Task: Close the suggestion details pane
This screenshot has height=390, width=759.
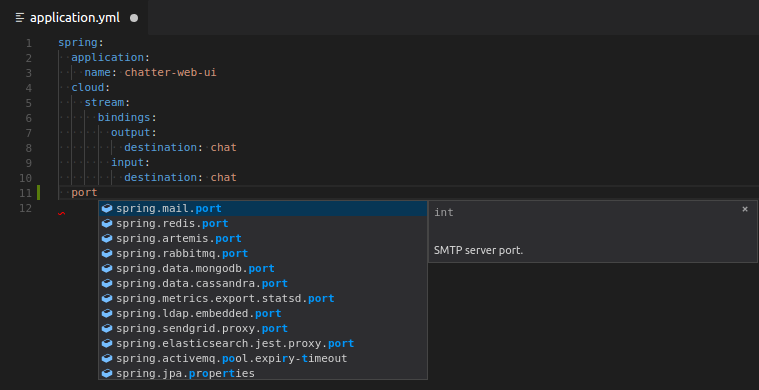Action: click(x=745, y=209)
